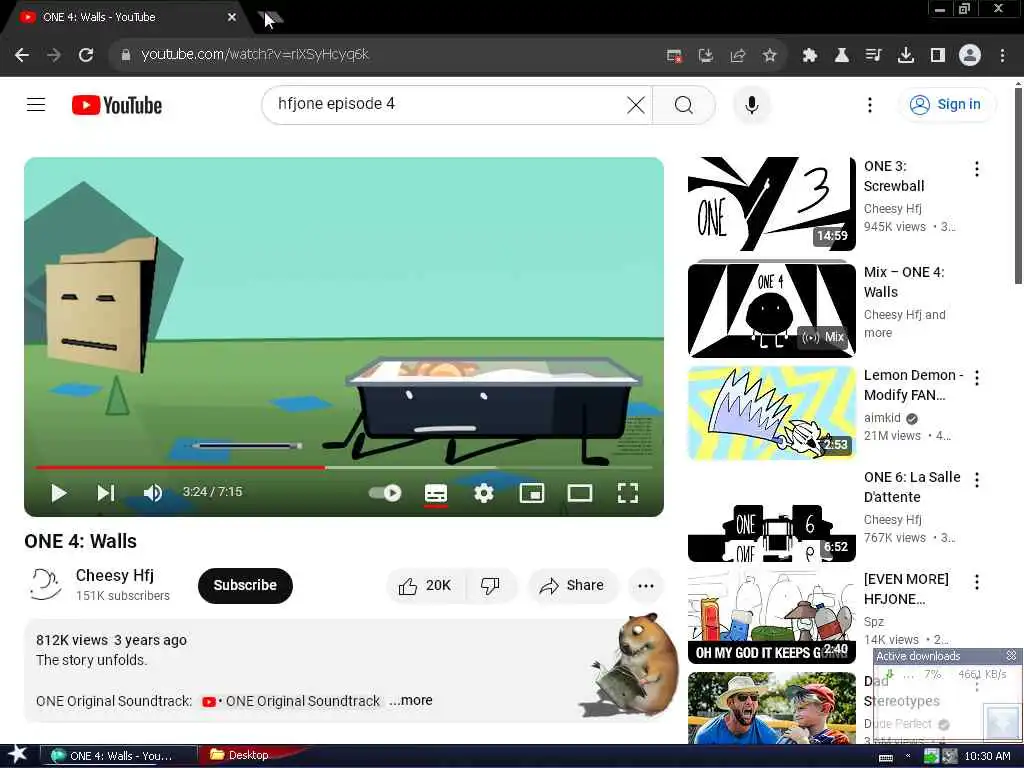1024x768 pixels.
Task: Run the search with magnifier button
Action: tap(684, 104)
